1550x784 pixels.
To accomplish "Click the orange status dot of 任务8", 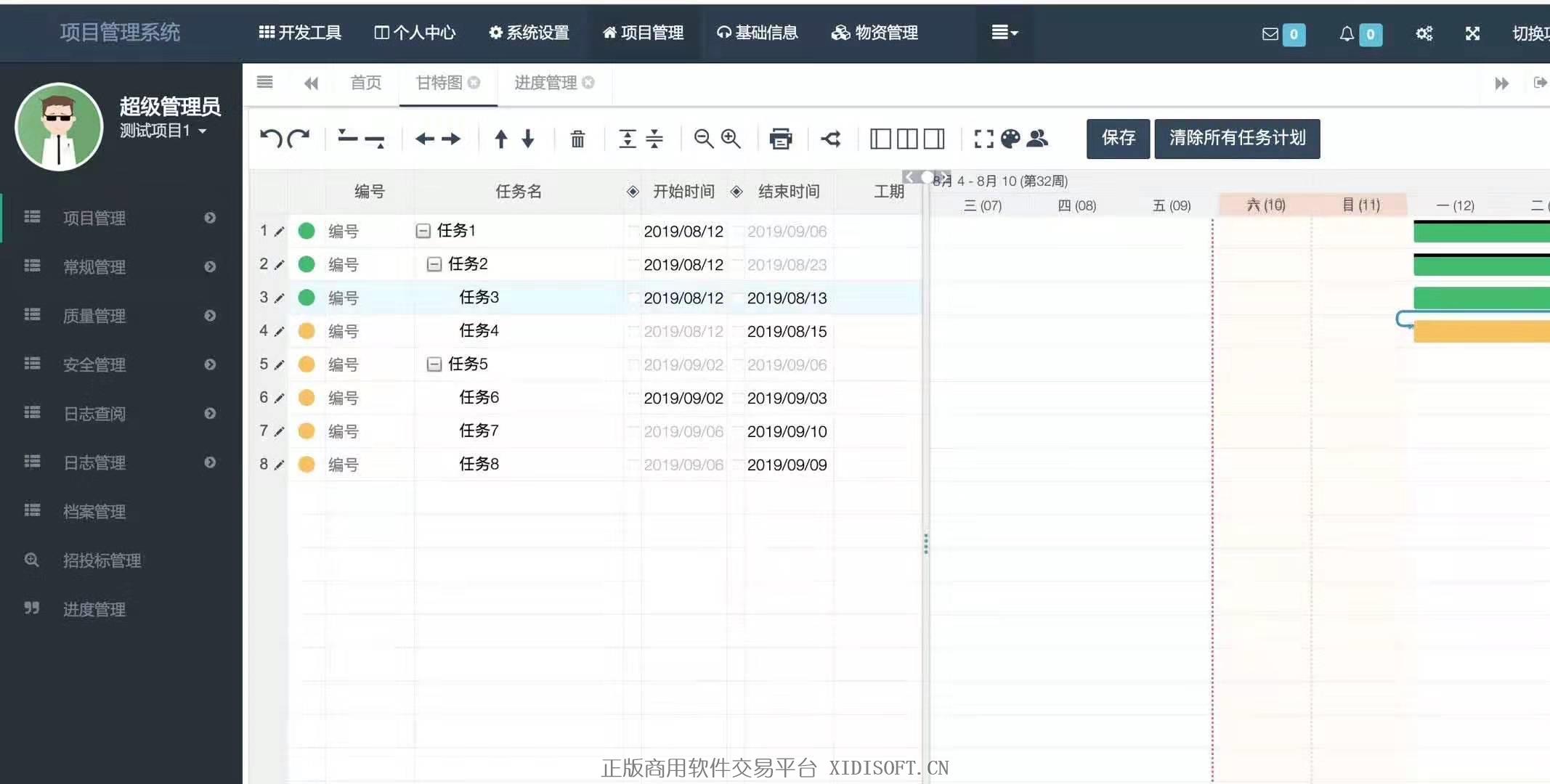I will click(307, 465).
